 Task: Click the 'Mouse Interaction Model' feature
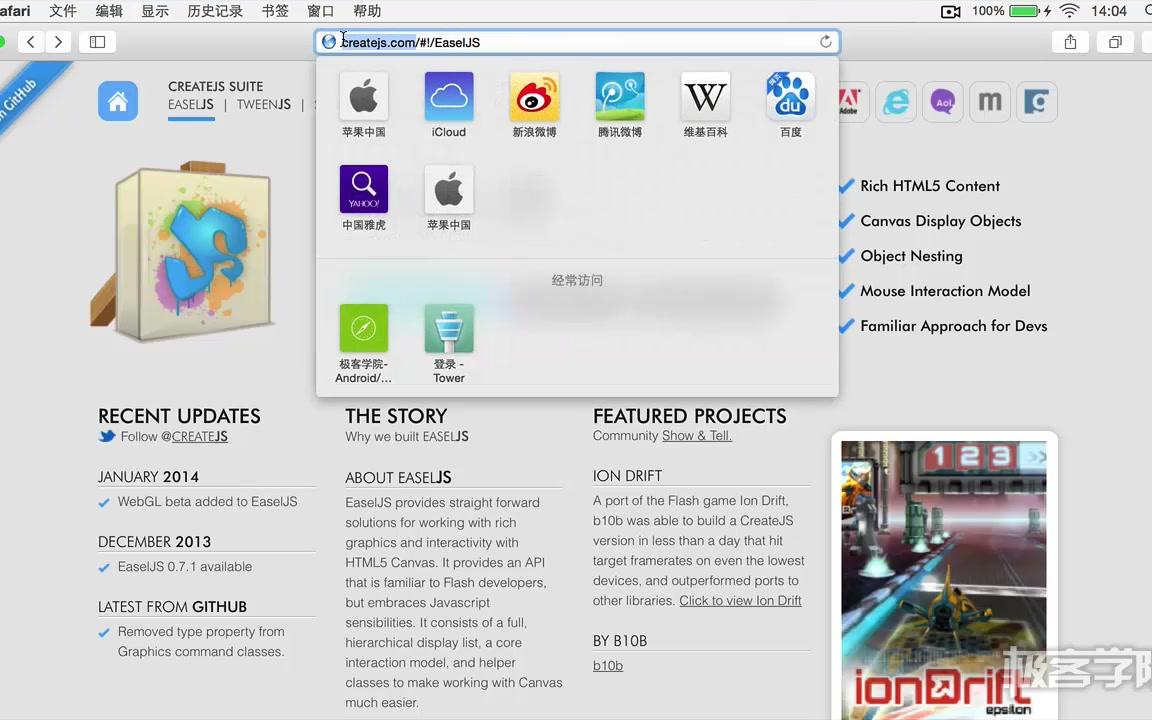pyautogui.click(x=945, y=291)
